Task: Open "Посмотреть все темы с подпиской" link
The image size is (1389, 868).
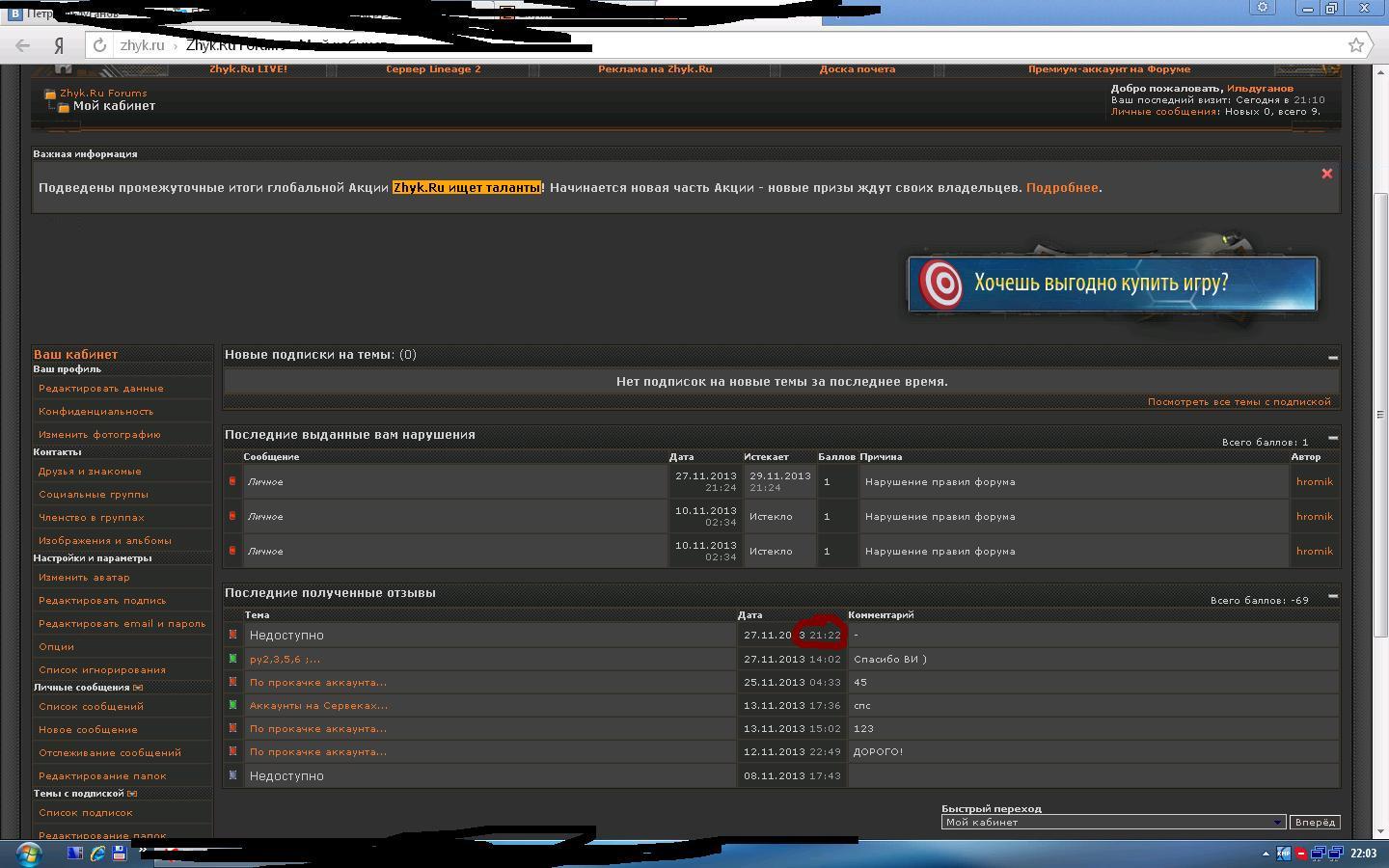Action: 1239,402
